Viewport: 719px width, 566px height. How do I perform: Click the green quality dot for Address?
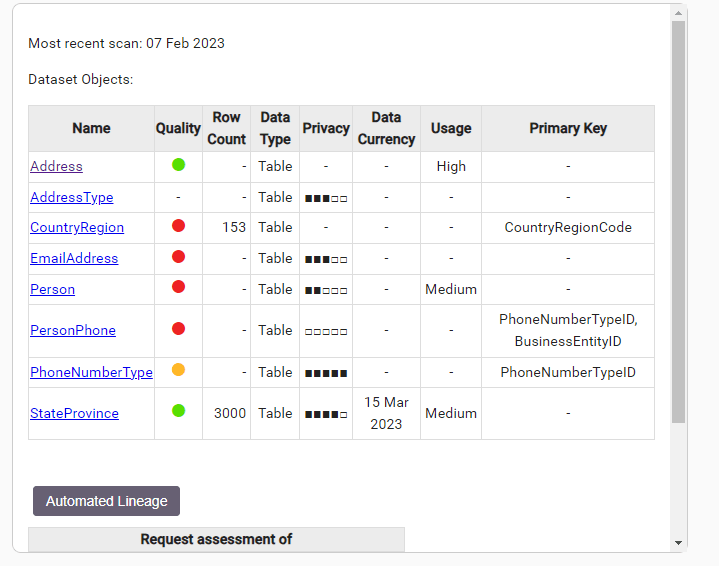(178, 165)
